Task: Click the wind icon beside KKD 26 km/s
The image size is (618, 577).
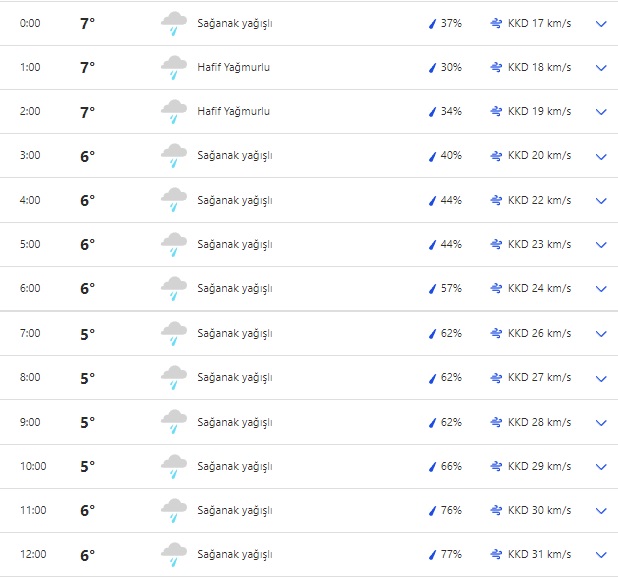Action: [496, 333]
